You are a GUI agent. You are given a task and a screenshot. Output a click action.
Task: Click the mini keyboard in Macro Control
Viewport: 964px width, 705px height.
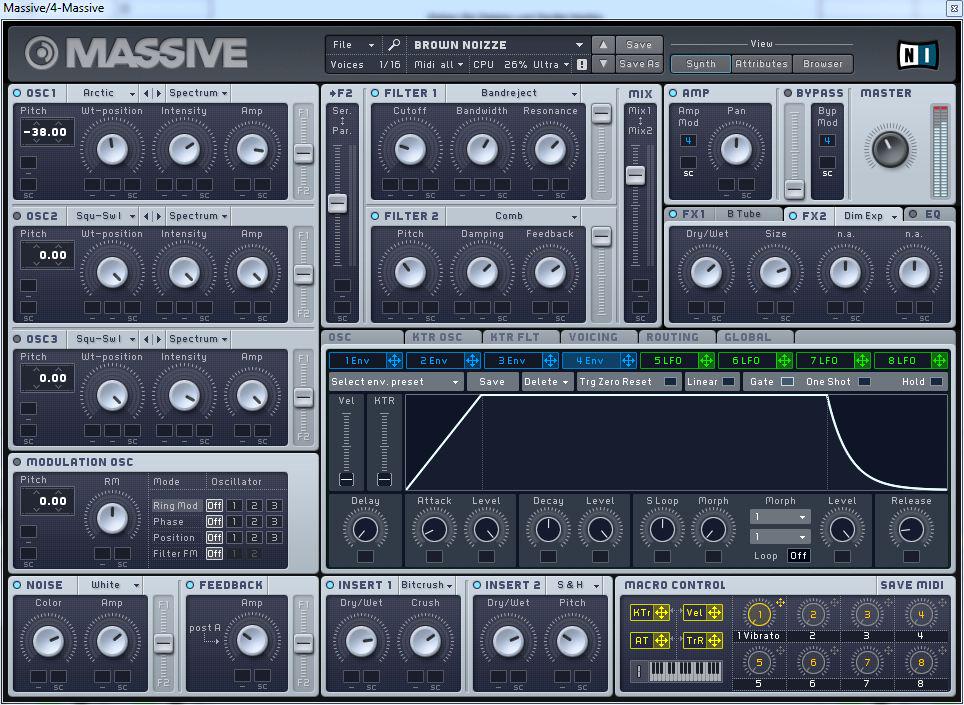coord(685,671)
